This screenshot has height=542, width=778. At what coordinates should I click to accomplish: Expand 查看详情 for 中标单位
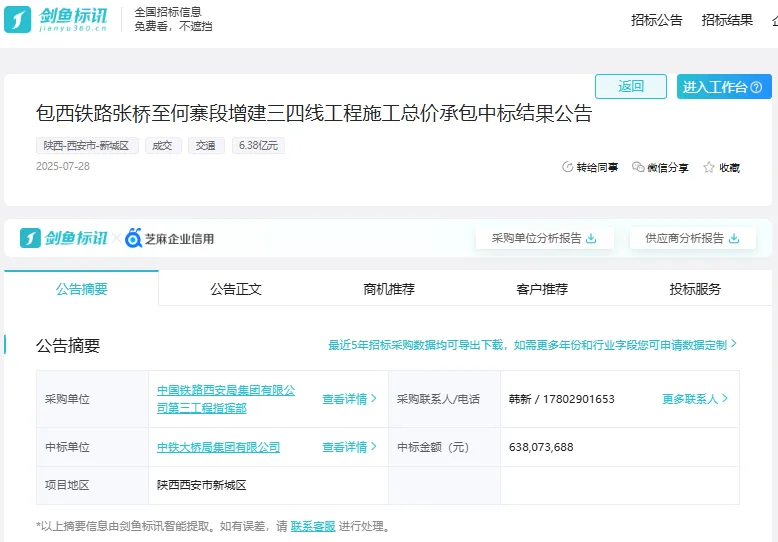click(349, 447)
